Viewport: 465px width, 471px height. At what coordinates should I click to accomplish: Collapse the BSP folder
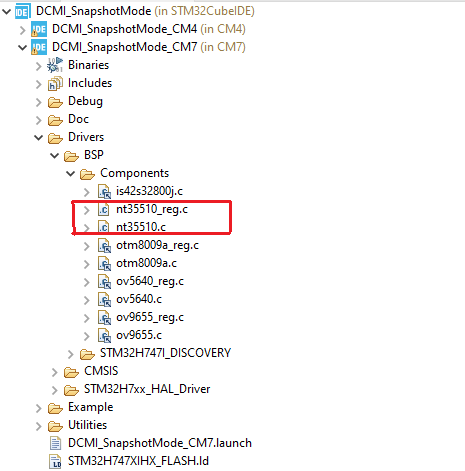click(x=55, y=156)
